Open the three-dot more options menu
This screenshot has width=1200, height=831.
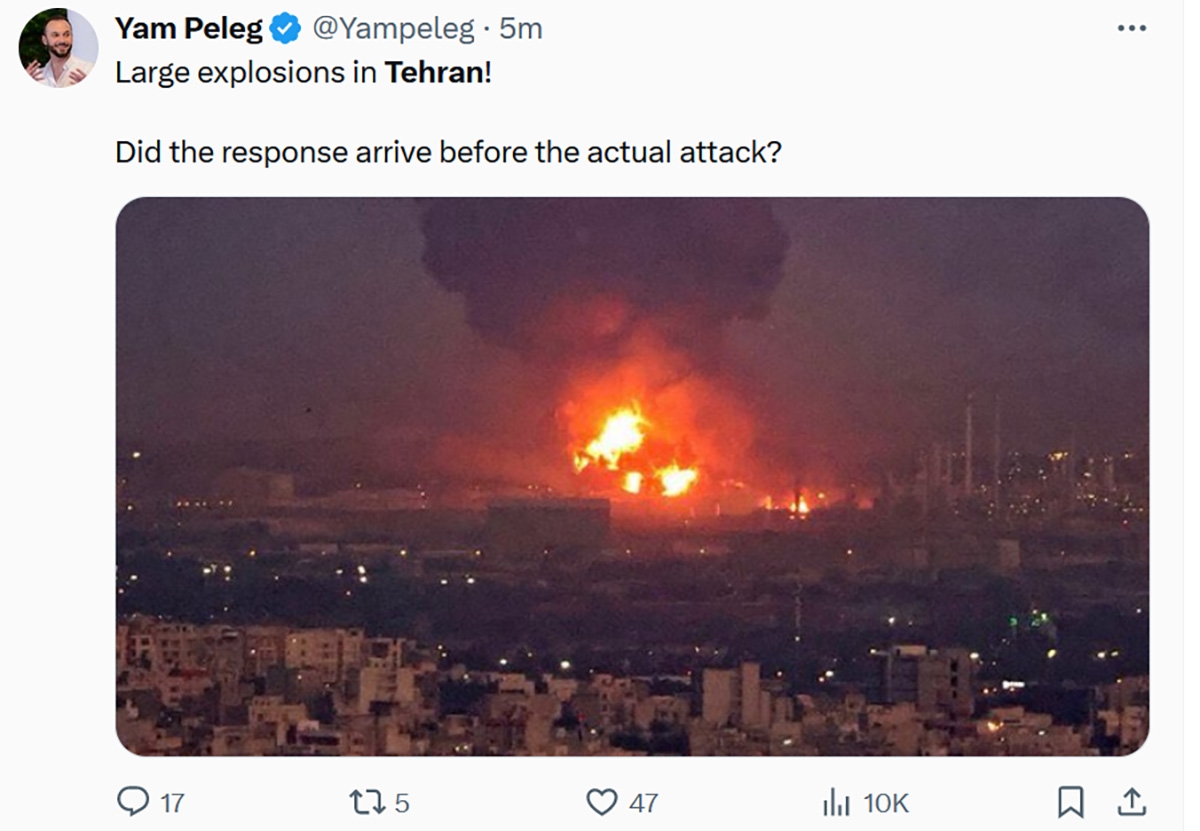(x=1131, y=28)
